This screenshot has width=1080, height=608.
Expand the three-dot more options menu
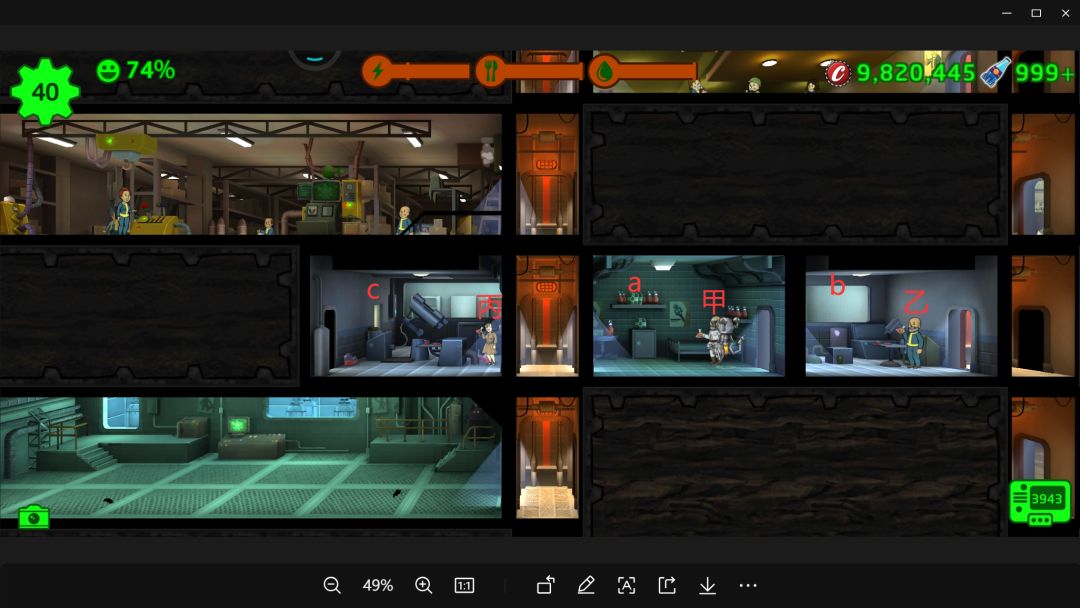(748, 586)
